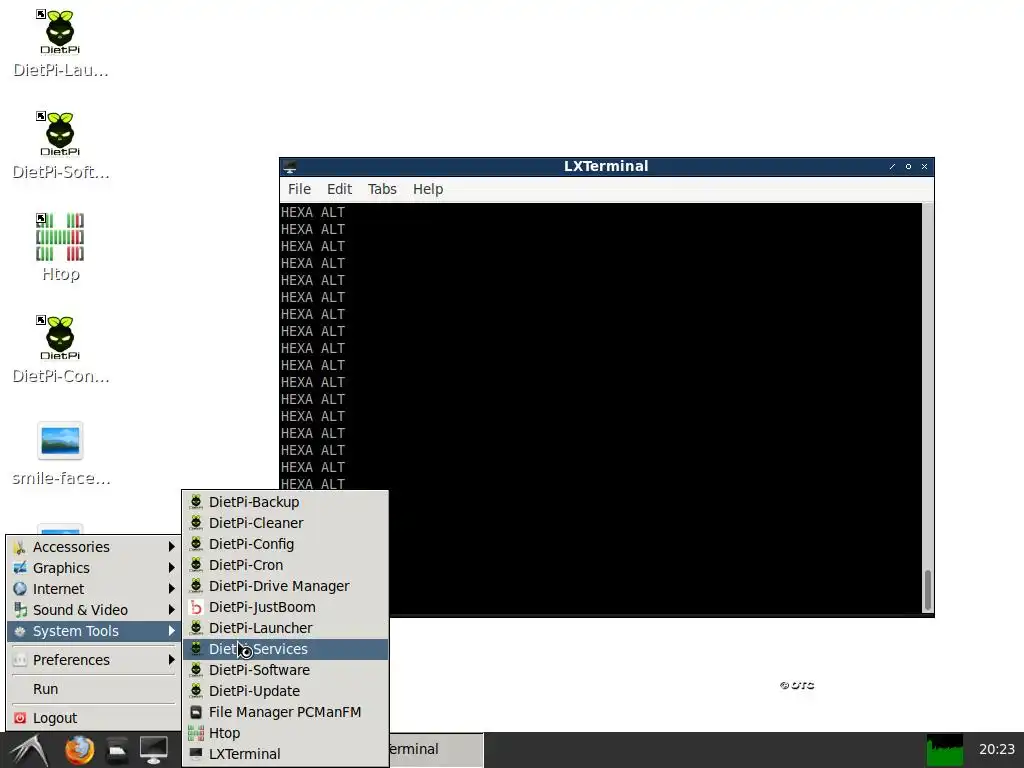The height and width of the screenshot is (768, 1024).
Task: Open the Edit menu in LXTerminal
Action: coord(339,189)
